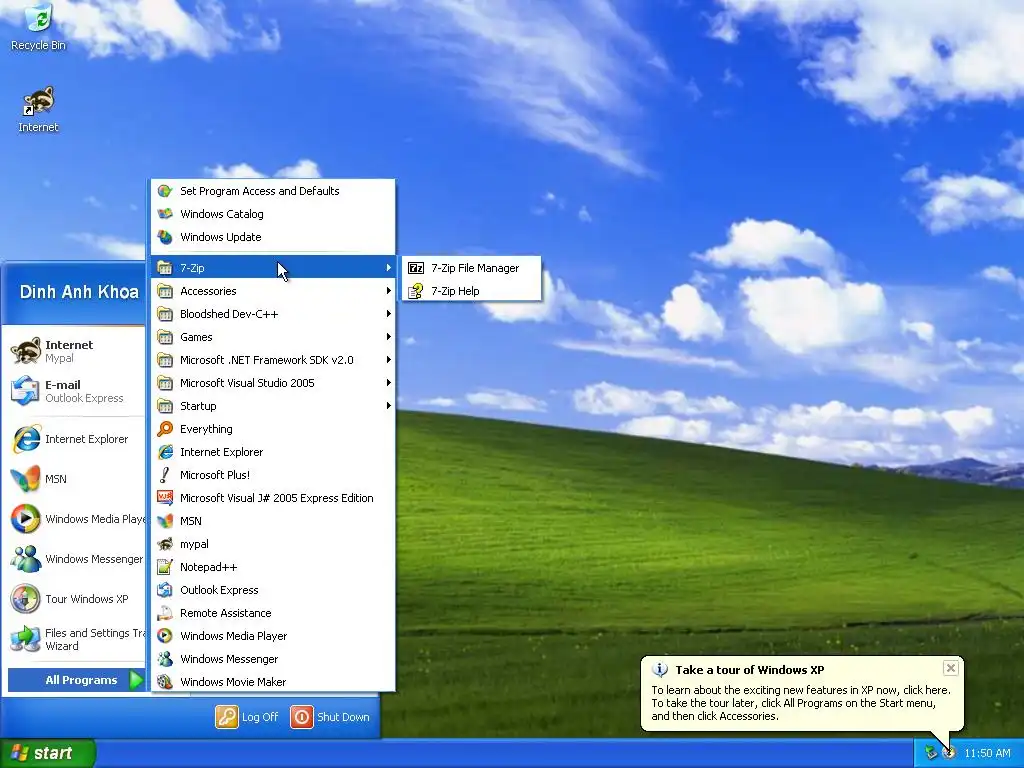
Task: Click the mypal raccoon icon in programs
Action: (165, 544)
